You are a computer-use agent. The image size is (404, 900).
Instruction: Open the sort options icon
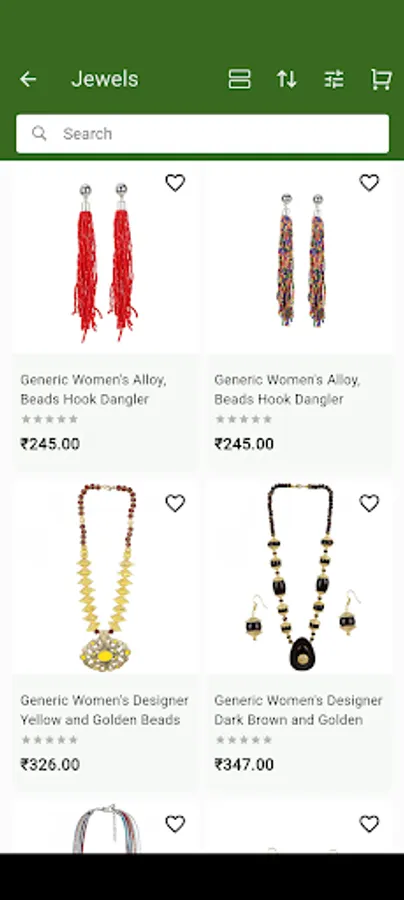286,79
